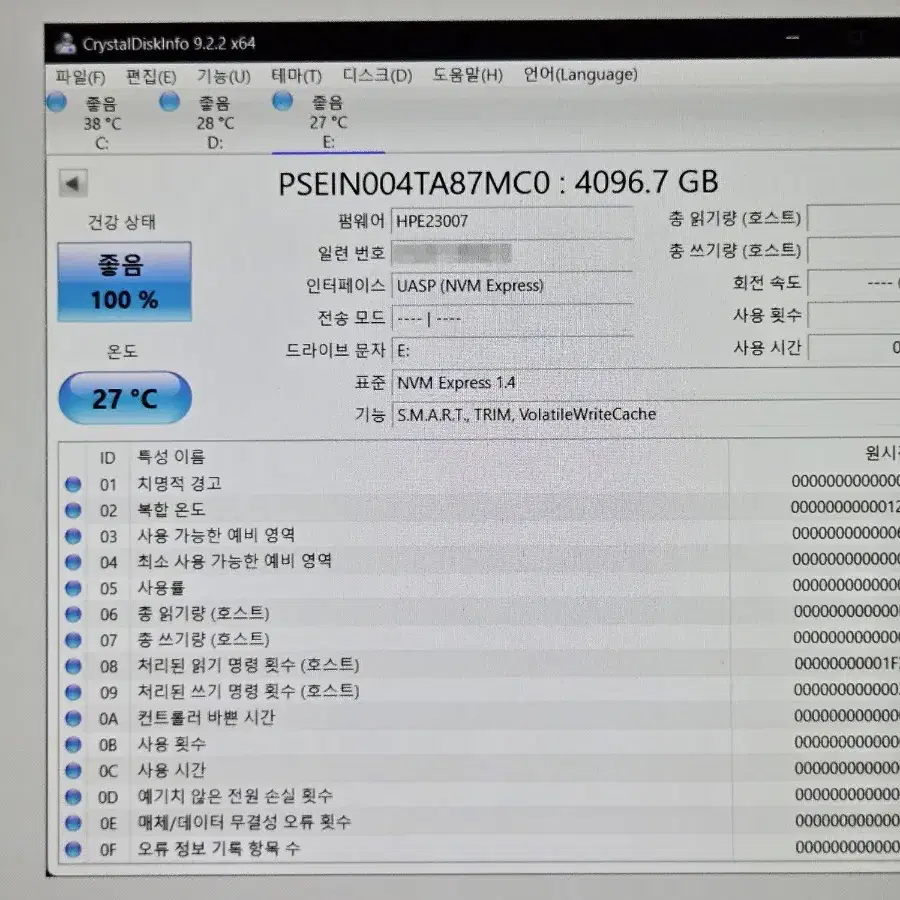Select the E: drive tab at 27 °C
Image resolution: width=900 pixels, height=900 pixels.
(328, 122)
